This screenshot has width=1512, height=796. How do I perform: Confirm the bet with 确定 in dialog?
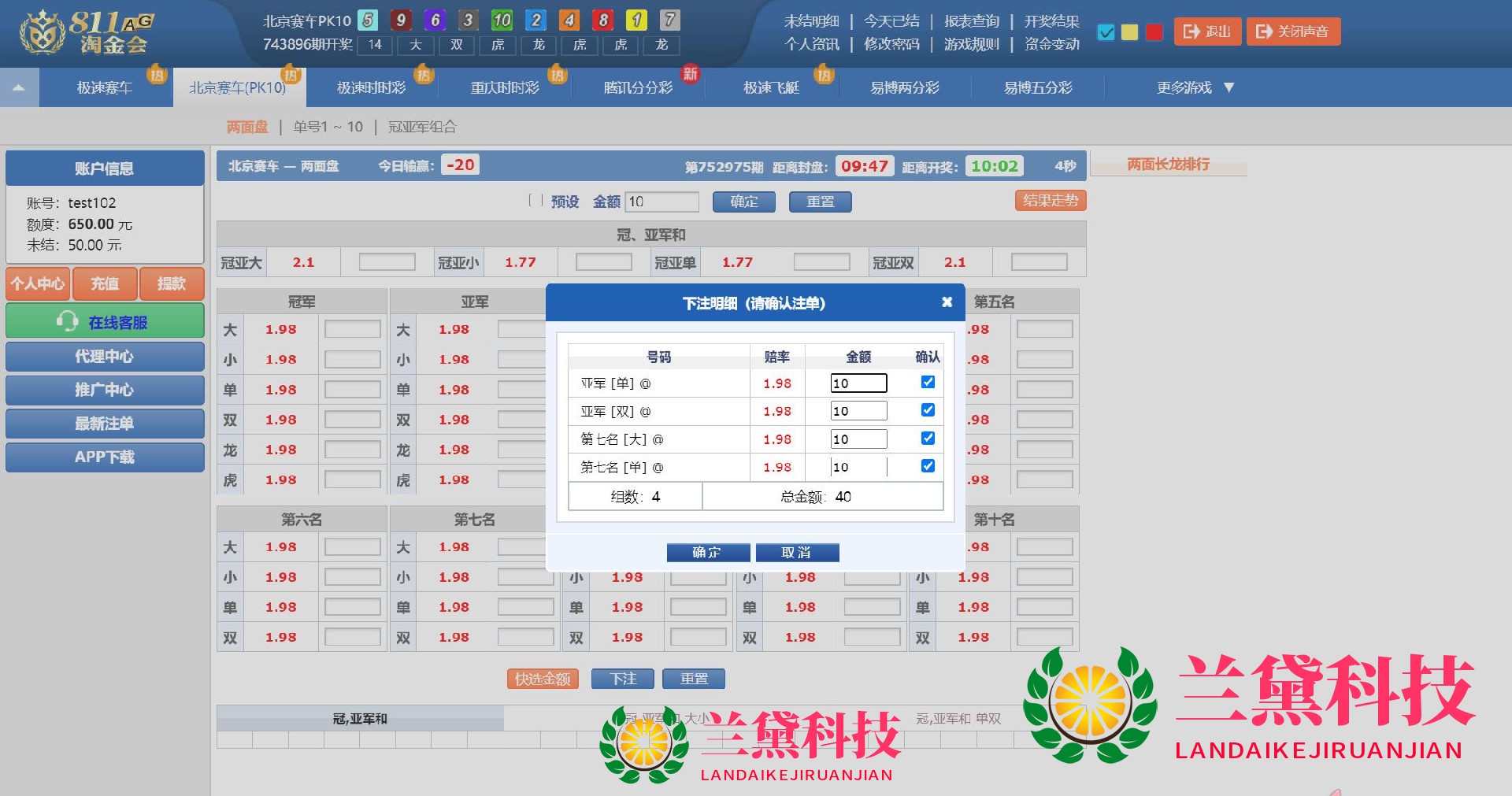(707, 553)
